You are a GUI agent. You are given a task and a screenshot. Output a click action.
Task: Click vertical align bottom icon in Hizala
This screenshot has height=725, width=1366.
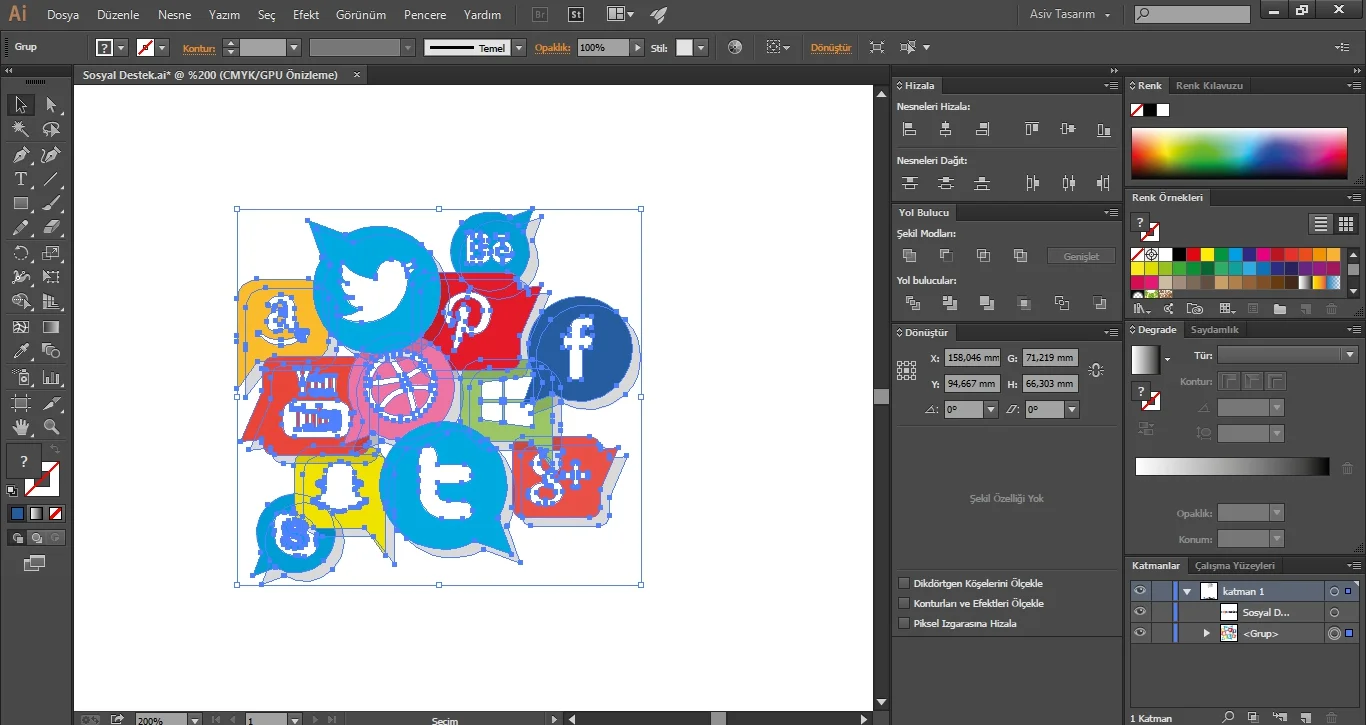[1103, 129]
